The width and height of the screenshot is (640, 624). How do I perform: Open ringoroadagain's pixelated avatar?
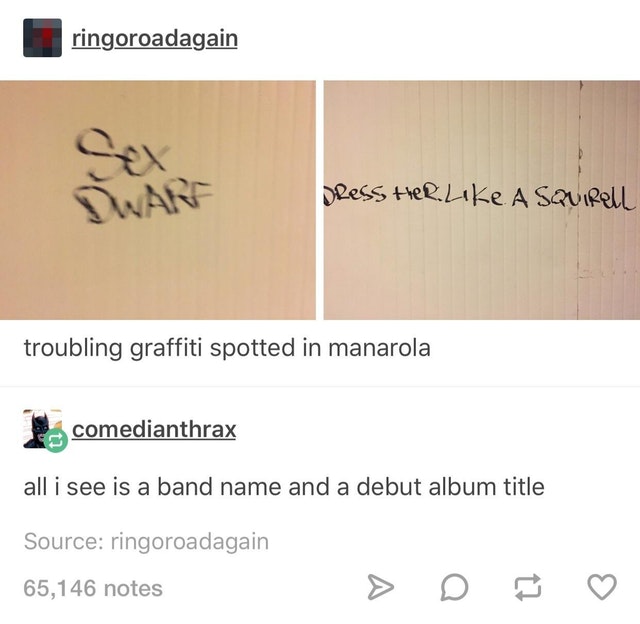click(42, 38)
